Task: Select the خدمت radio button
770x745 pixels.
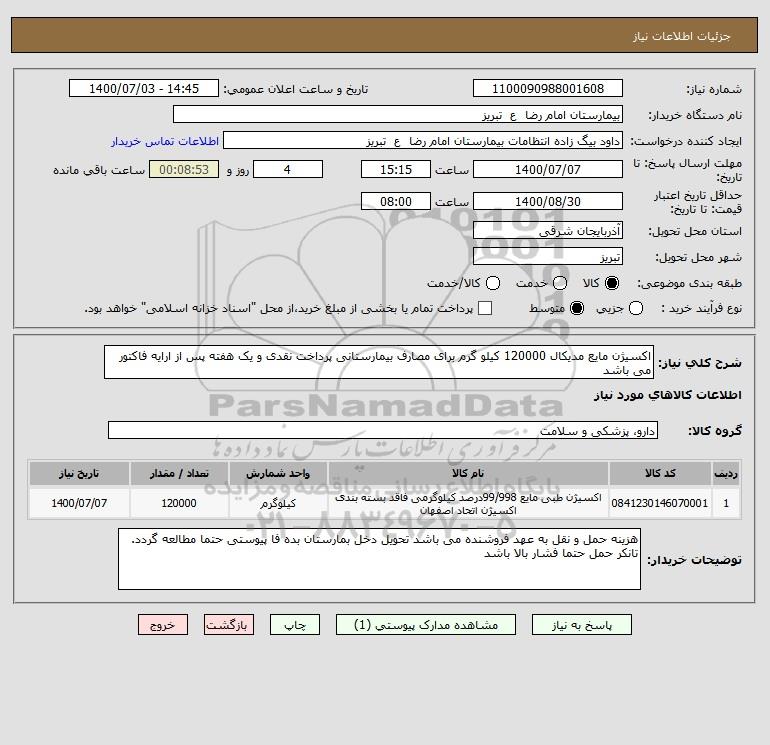Action: click(560, 283)
